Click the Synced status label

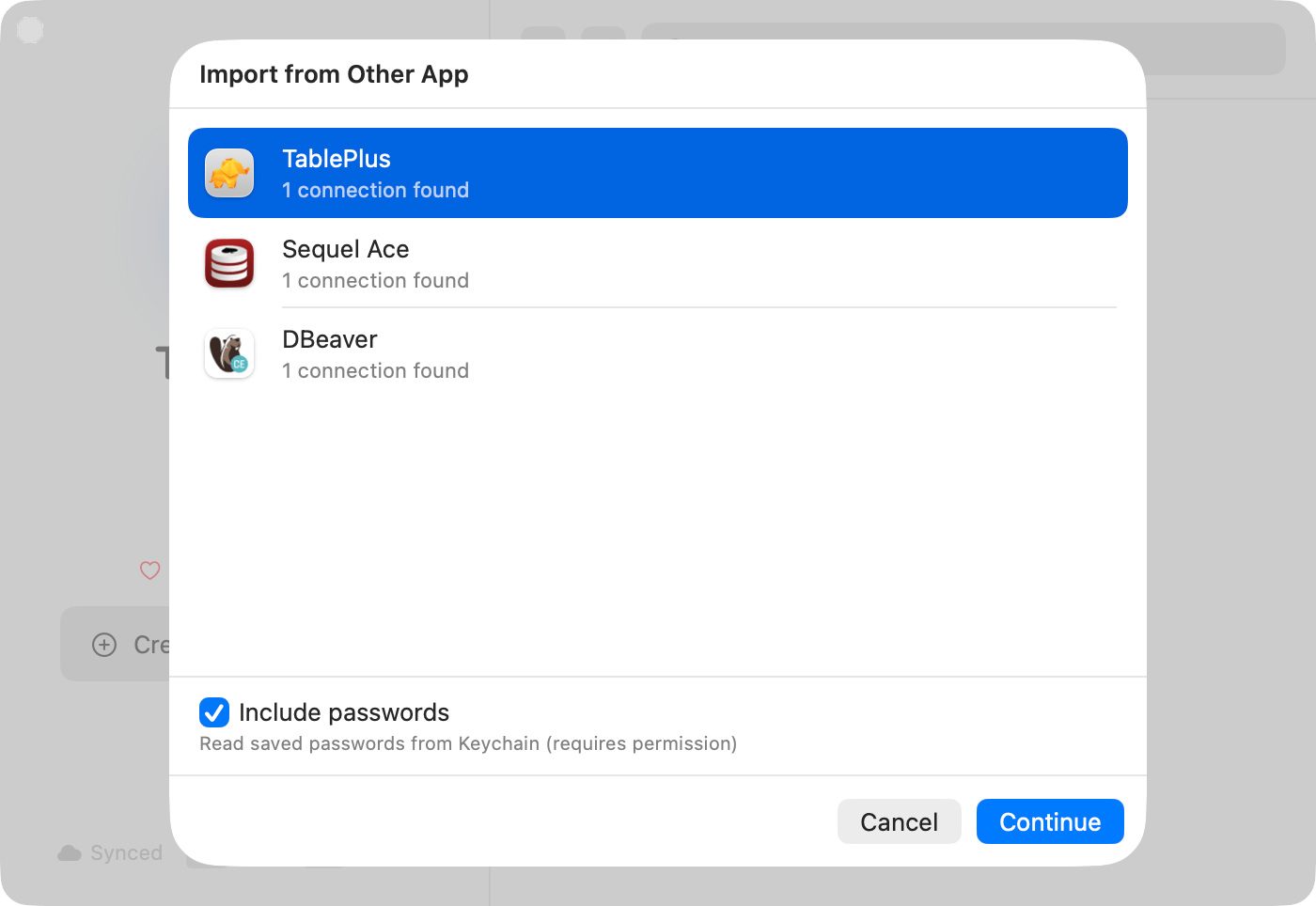[x=127, y=852]
